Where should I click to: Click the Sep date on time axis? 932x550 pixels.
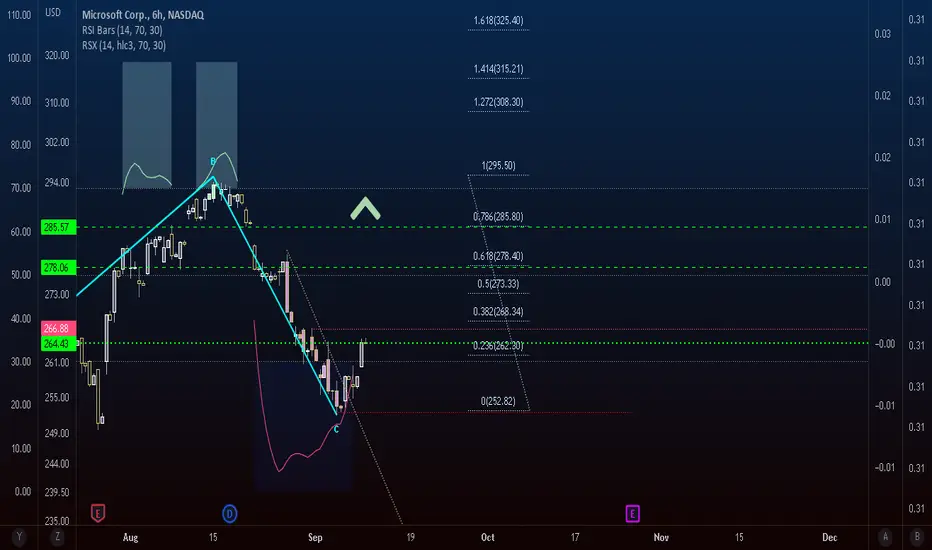(x=315, y=538)
